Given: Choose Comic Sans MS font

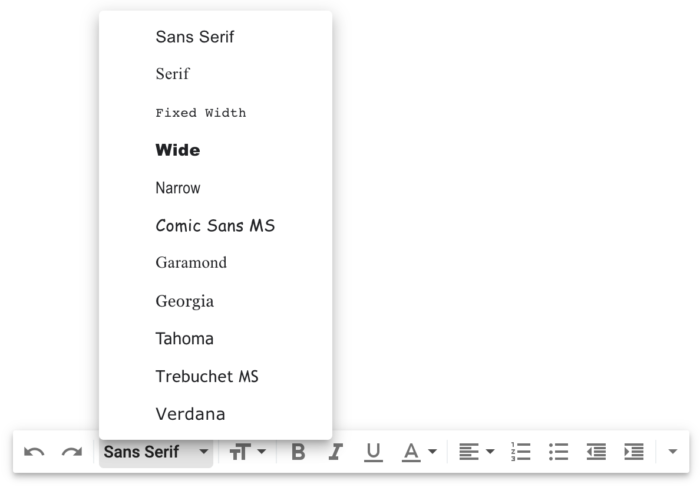Looking at the screenshot, I should 215,226.
